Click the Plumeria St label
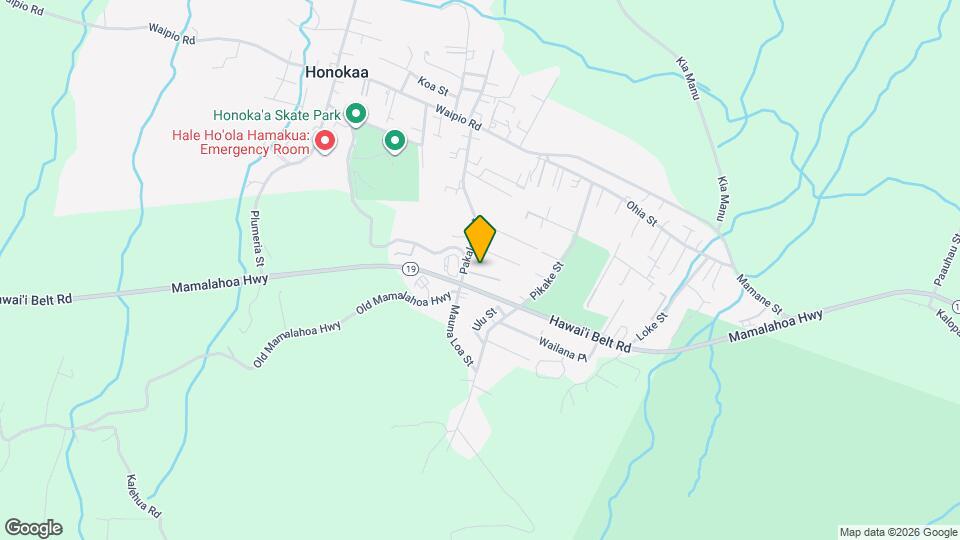 [257, 239]
